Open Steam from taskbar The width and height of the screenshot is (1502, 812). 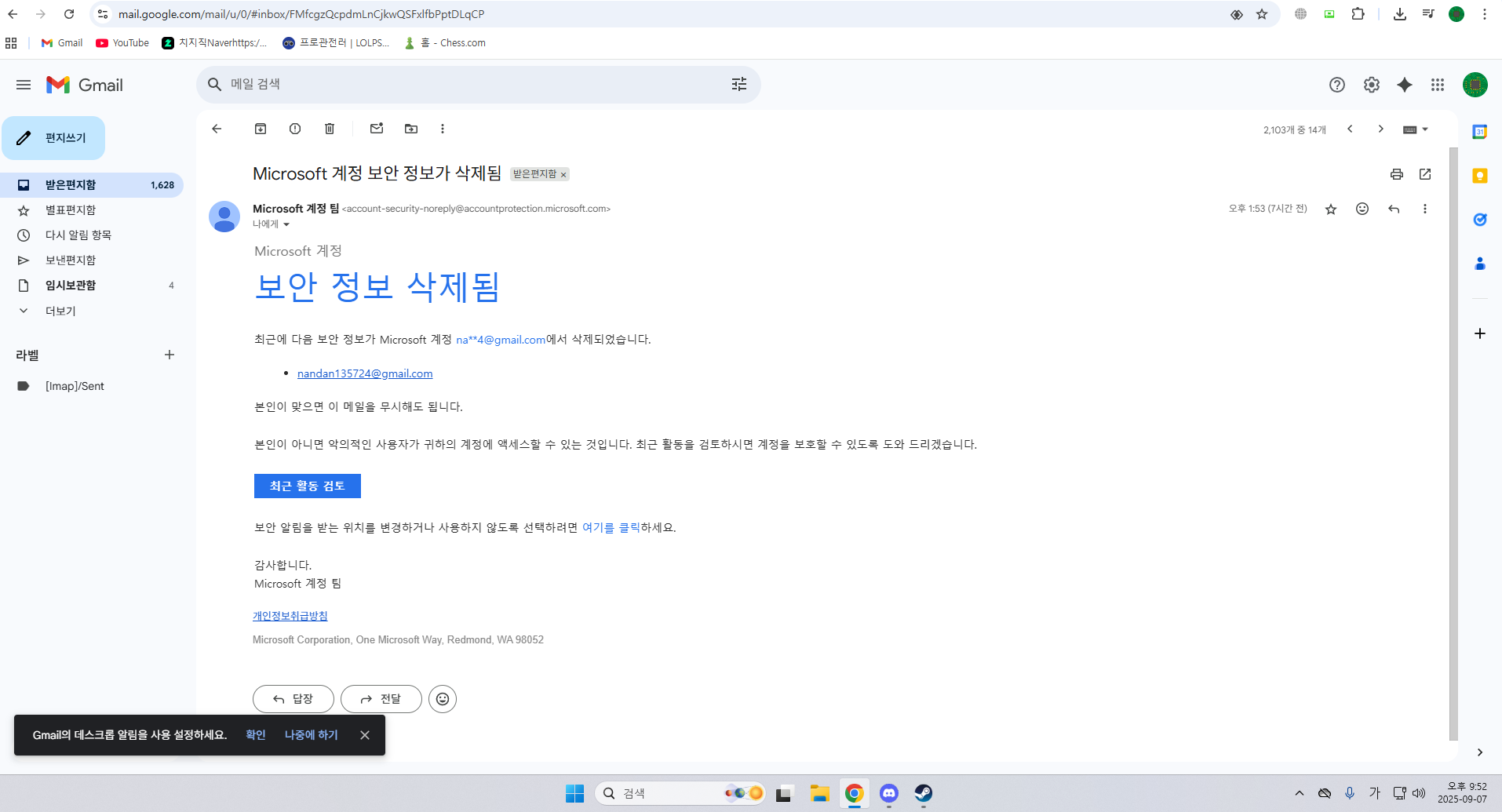[924, 794]
